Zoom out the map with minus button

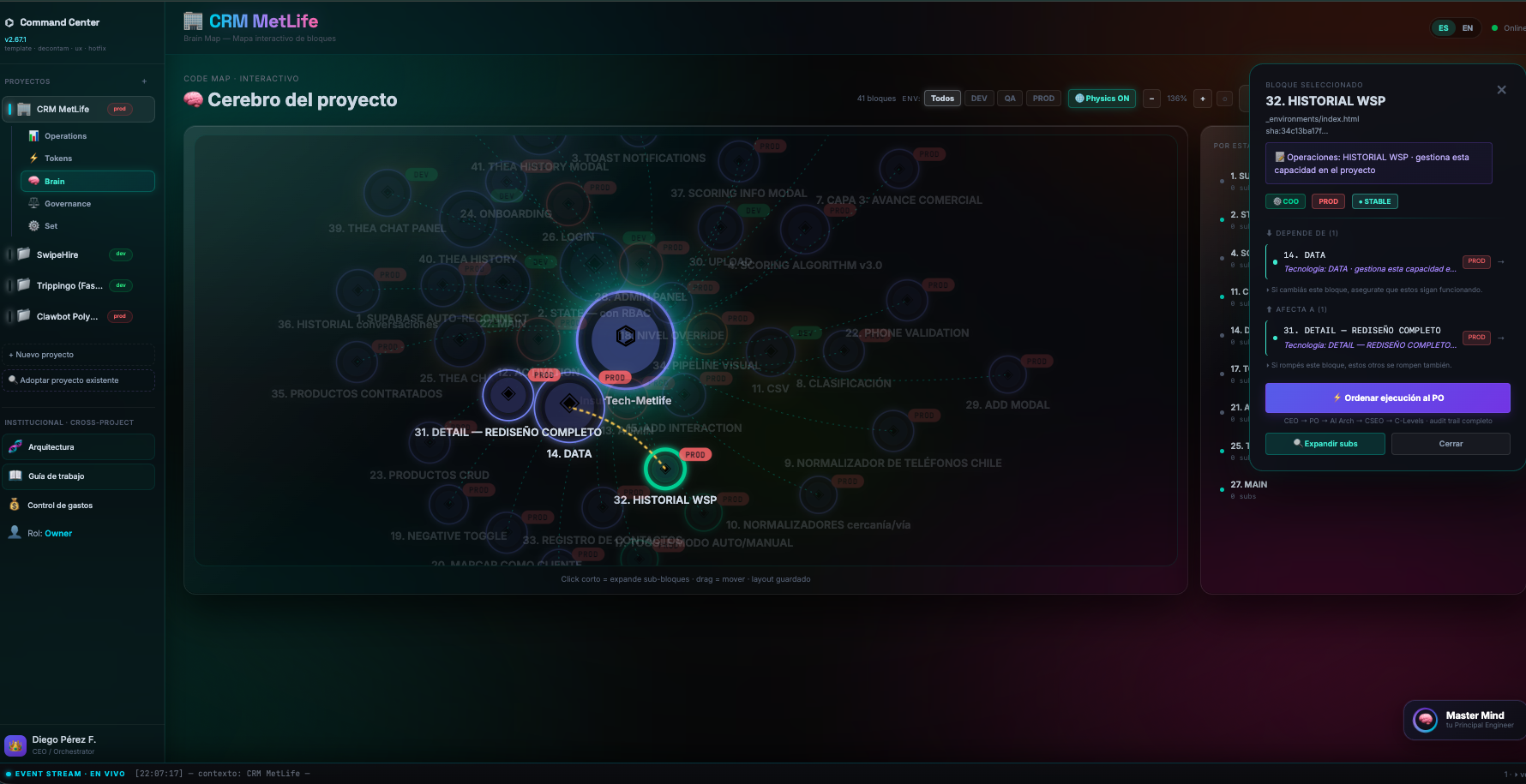[1151, 99]
